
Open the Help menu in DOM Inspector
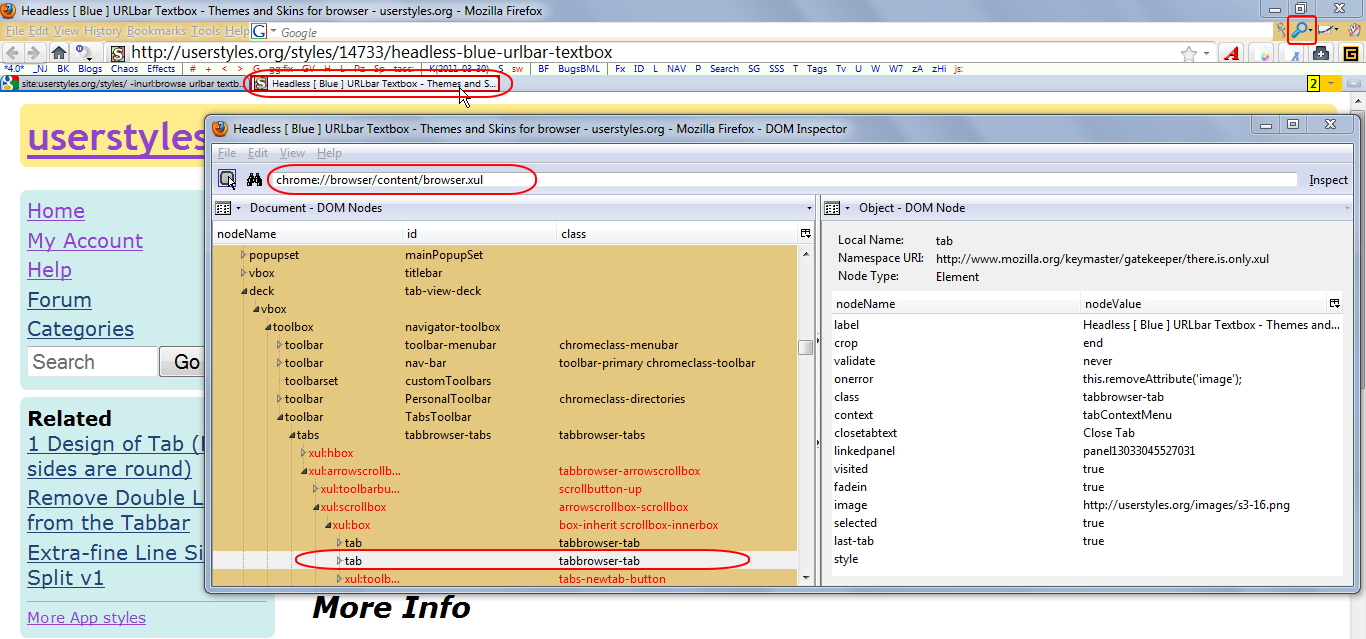(329, 153)
